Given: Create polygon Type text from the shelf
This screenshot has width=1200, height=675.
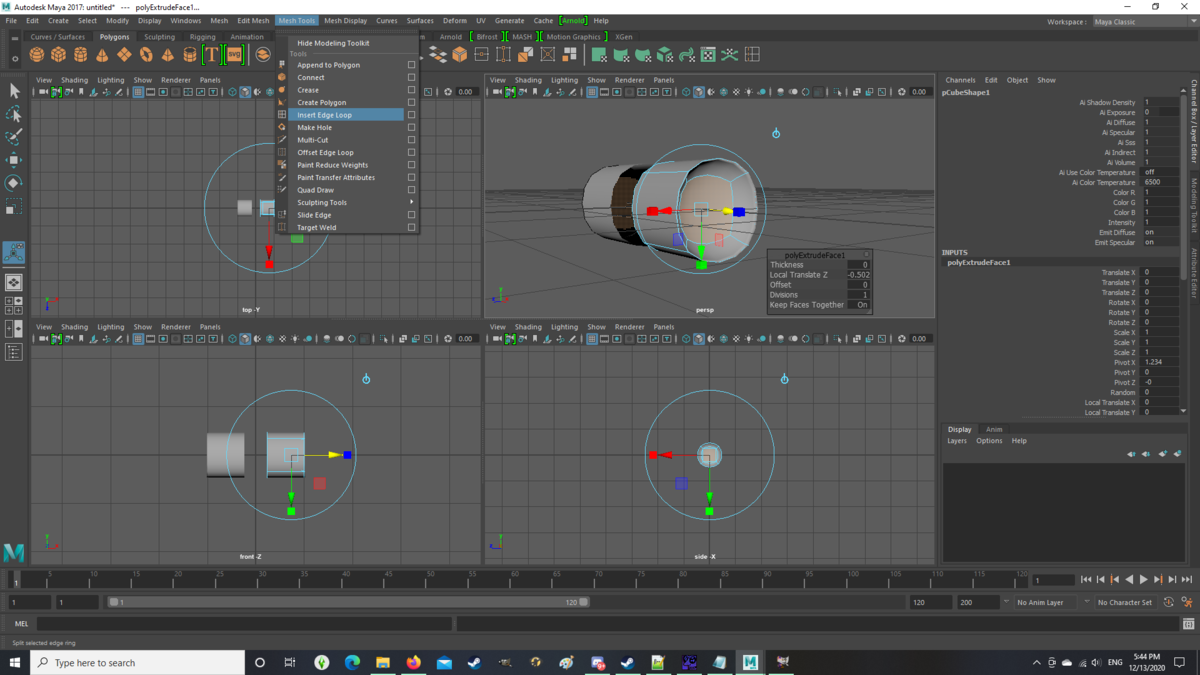Looking at the screenshot, I should (211, 55).
